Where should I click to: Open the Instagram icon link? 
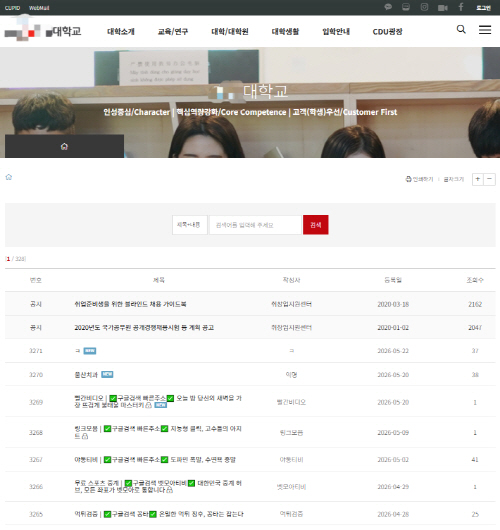(424, 7)
